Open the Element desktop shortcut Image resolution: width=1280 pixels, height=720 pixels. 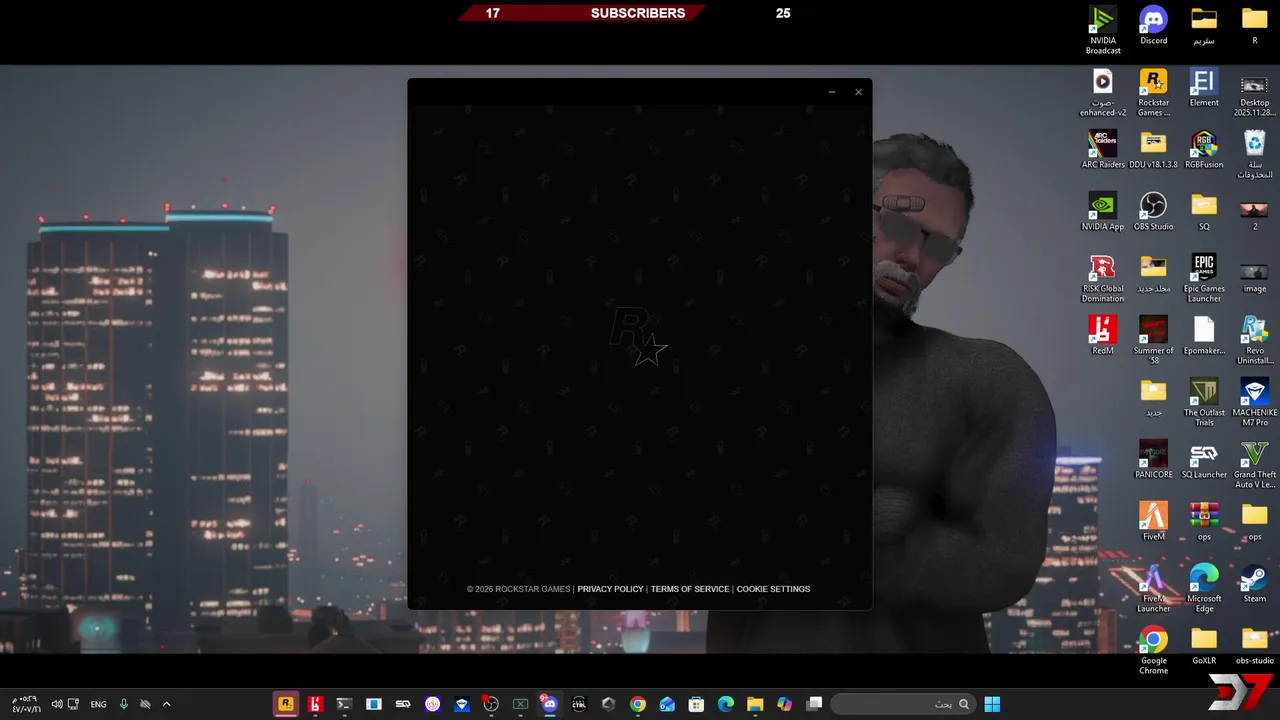(x=1204, y=88)
